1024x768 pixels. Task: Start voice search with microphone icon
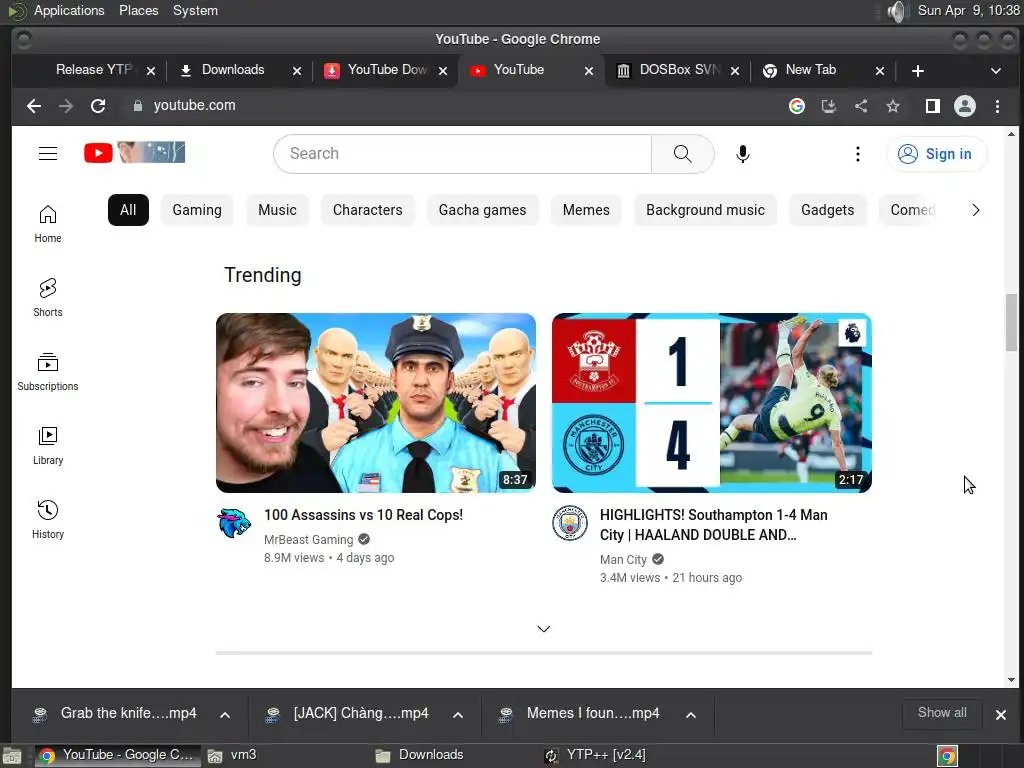743,153
